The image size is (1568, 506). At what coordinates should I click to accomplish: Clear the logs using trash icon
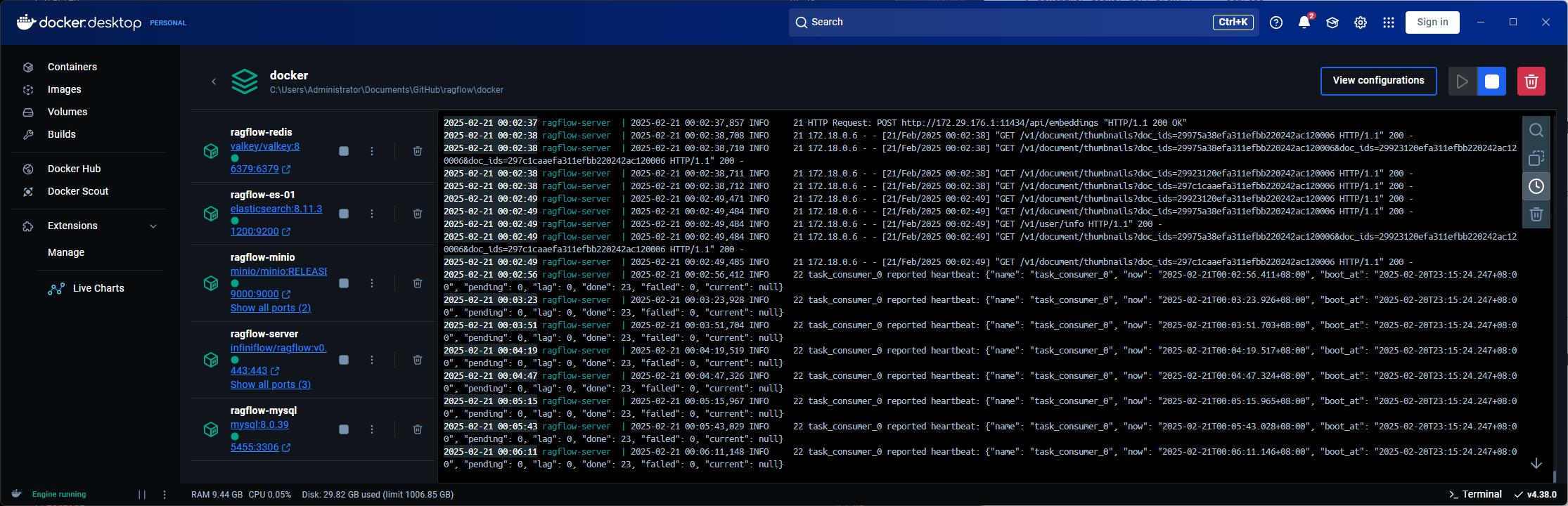point(1536,214)
